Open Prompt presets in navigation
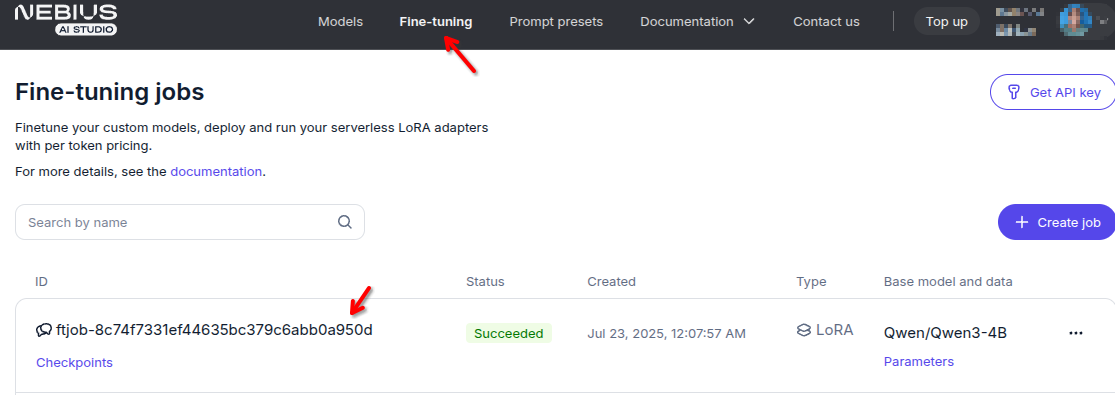This screenshot has width=1115, height=395. tap(556, 21)
